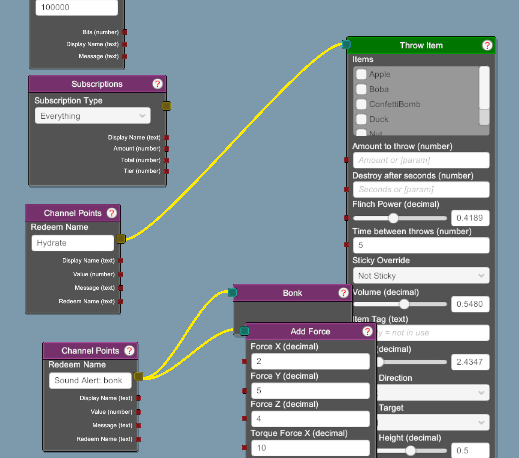The height and width of the screenshot is (458, 519).
Task: Open the Sticky Override dropdown
Action: [x=421, y=276]
